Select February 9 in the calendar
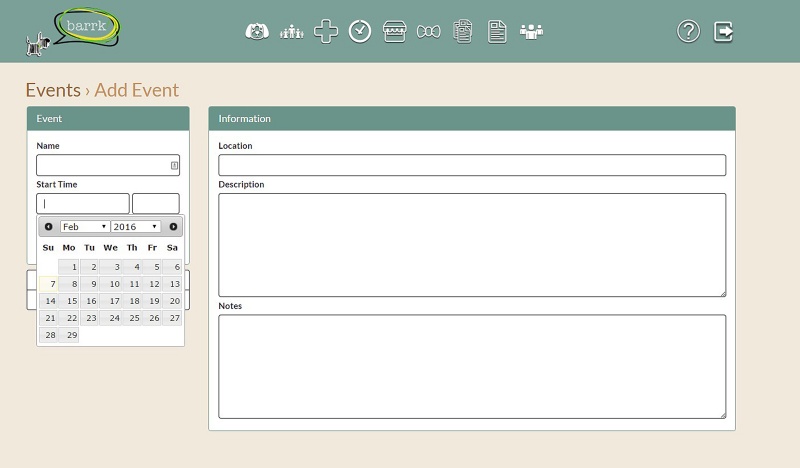This screenshot has width=800, height=468. (90, 284)
